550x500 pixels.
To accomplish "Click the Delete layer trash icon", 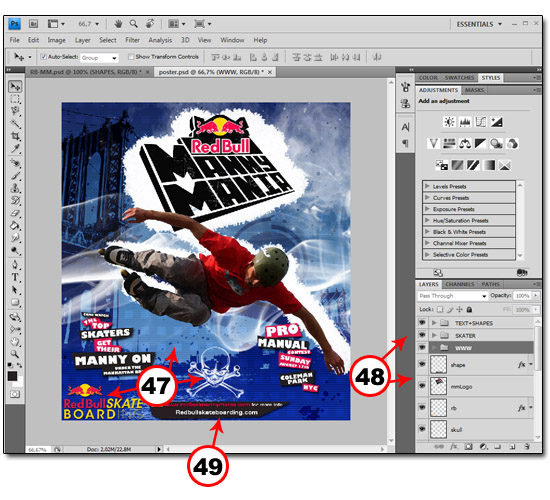I will click(527, 447).
